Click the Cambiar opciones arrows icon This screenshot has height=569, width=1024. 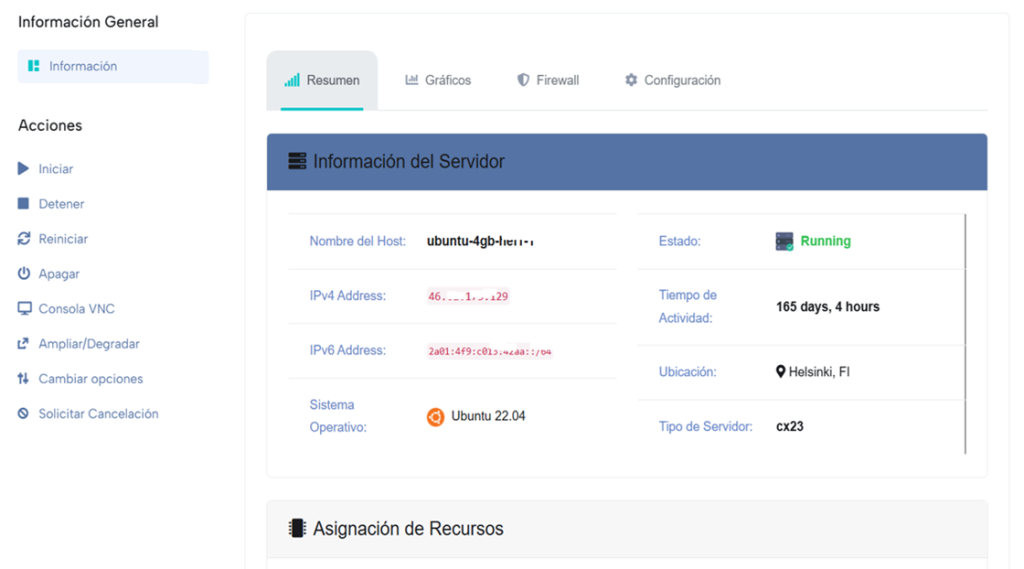[x=24, y=379]
